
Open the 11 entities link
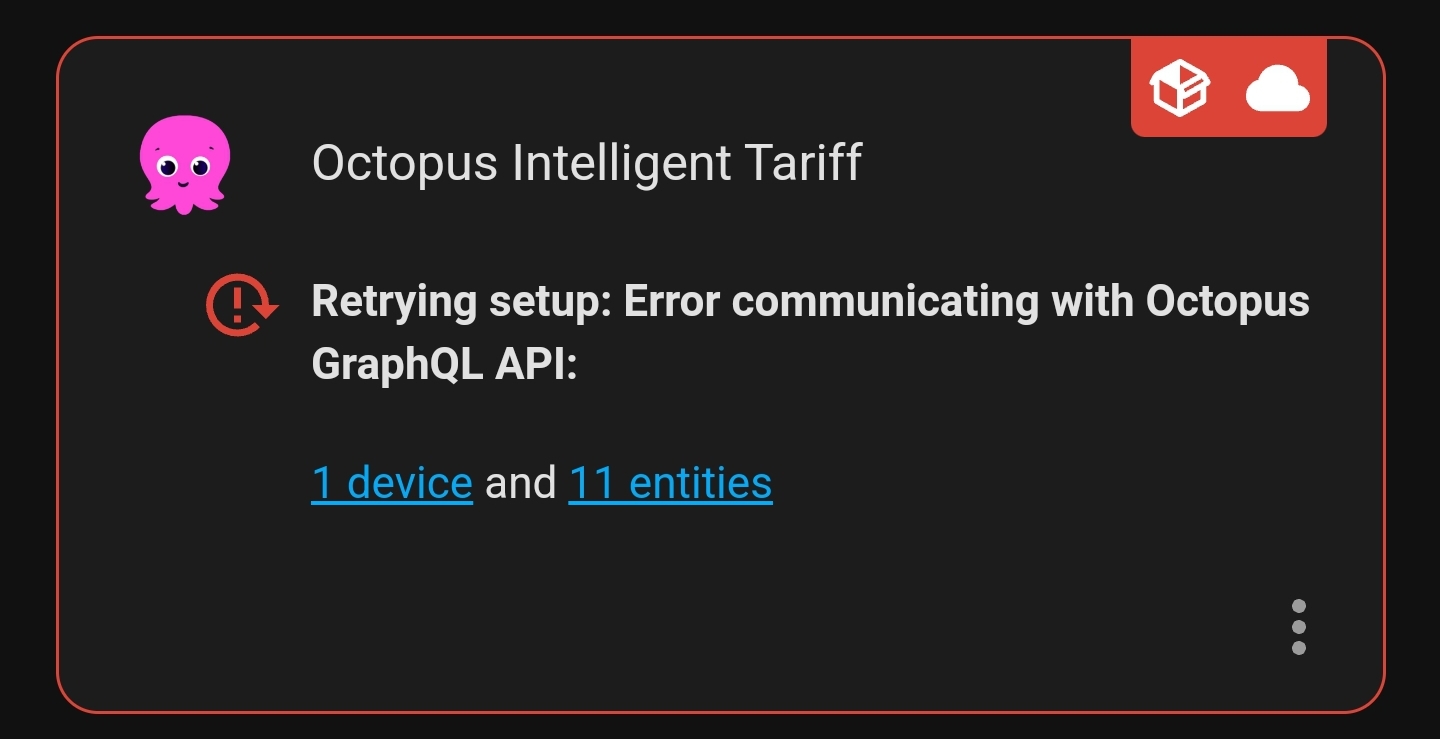(670, 483)
